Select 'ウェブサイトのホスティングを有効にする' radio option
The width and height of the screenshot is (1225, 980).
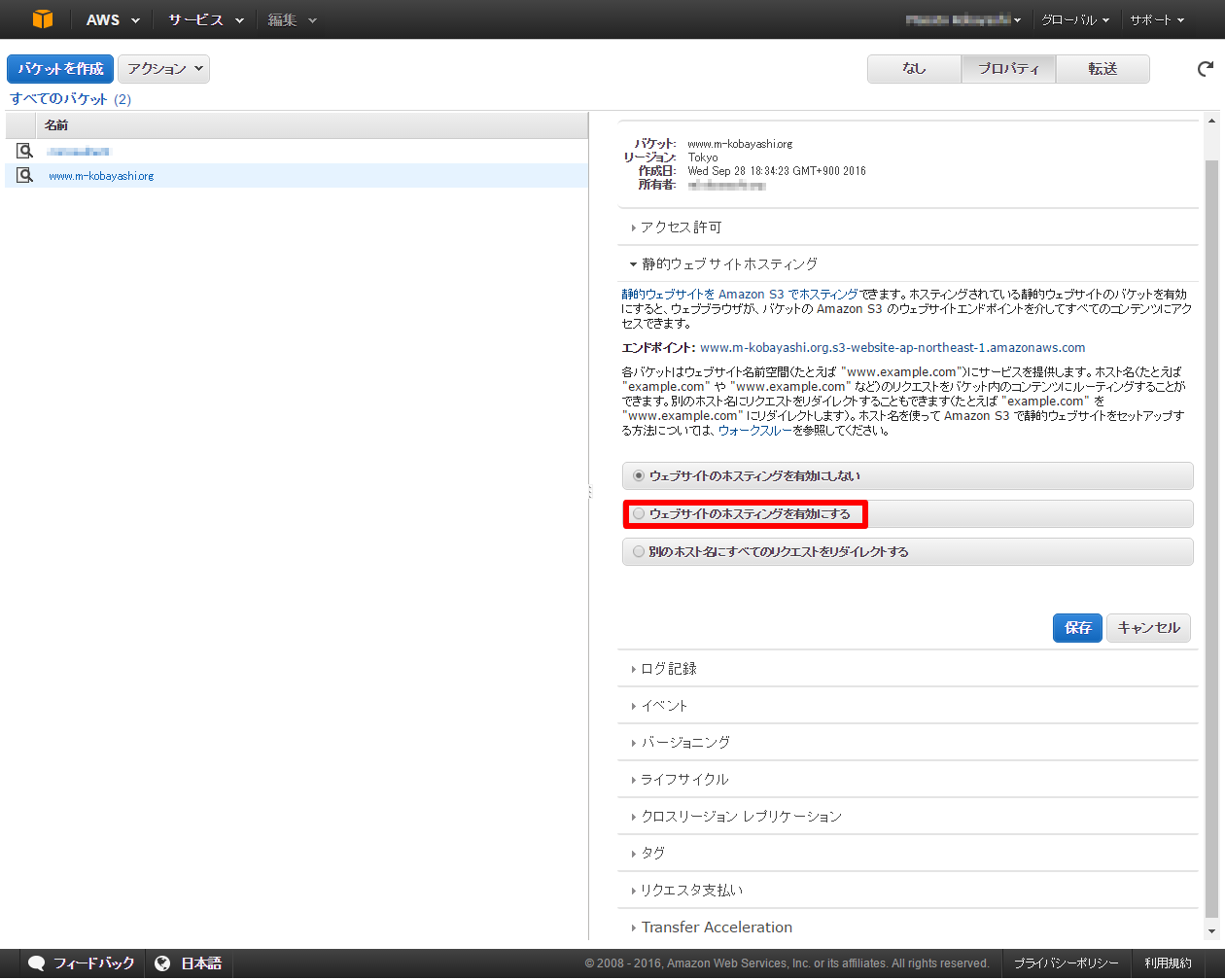click(639, 513)
